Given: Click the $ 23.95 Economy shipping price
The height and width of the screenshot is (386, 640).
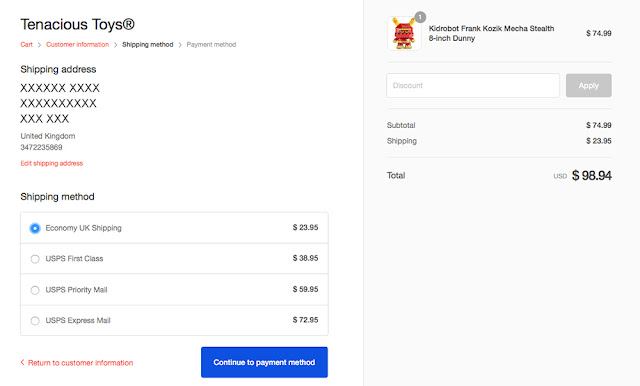Looking at the screenshot, I should 305,227.
